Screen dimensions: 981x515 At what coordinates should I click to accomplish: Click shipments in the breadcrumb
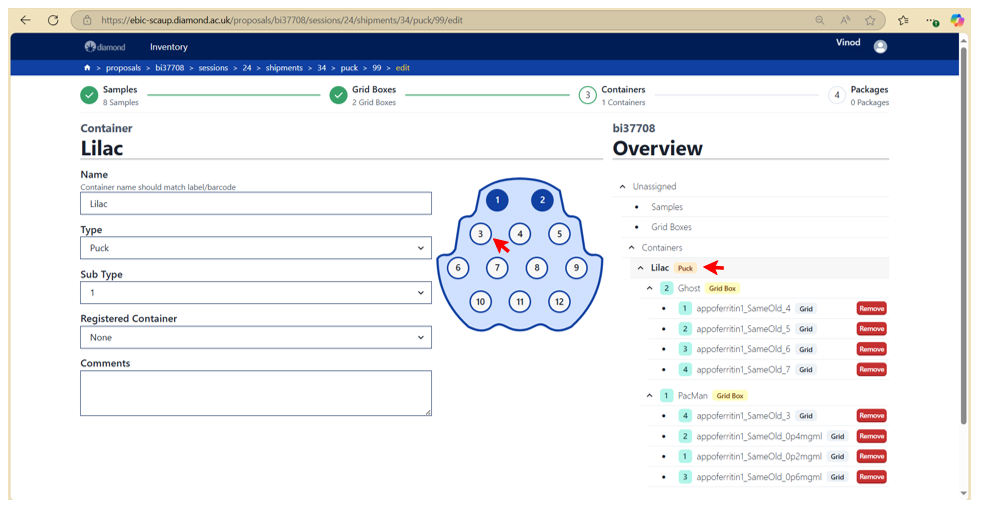click(x=284, y=68)
